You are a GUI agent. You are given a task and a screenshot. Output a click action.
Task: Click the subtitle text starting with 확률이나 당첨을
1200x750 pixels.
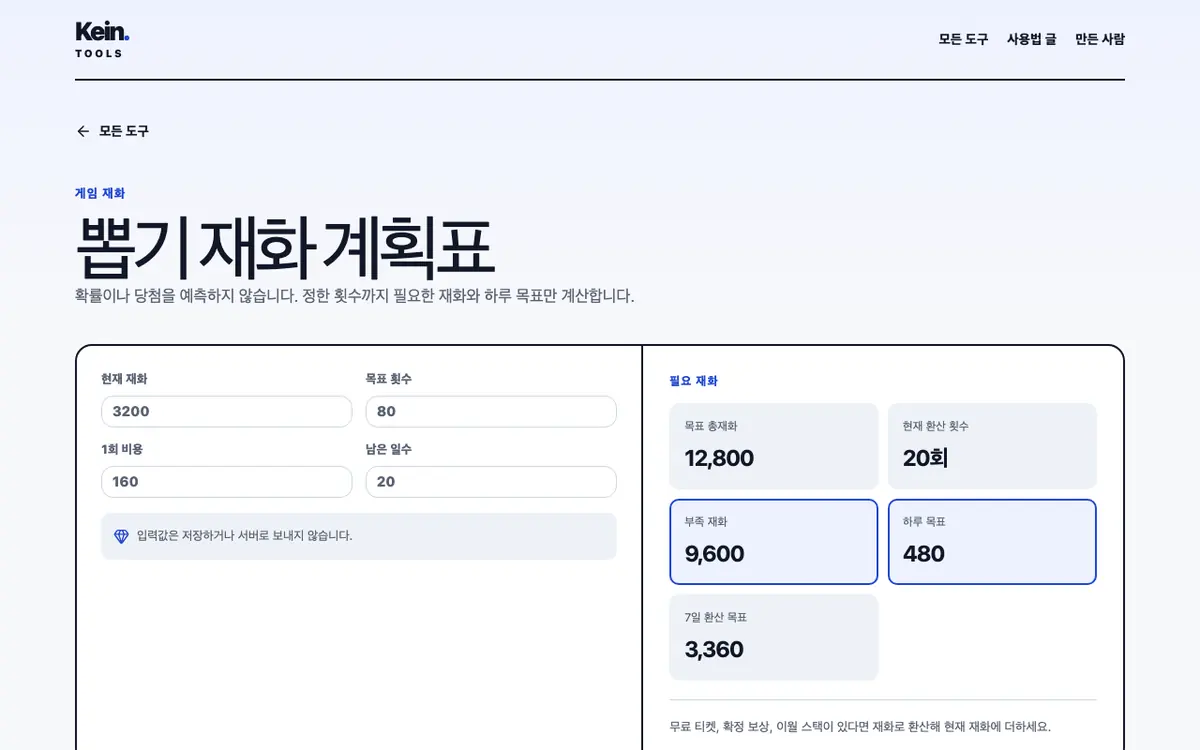click(x=355, y=296)
